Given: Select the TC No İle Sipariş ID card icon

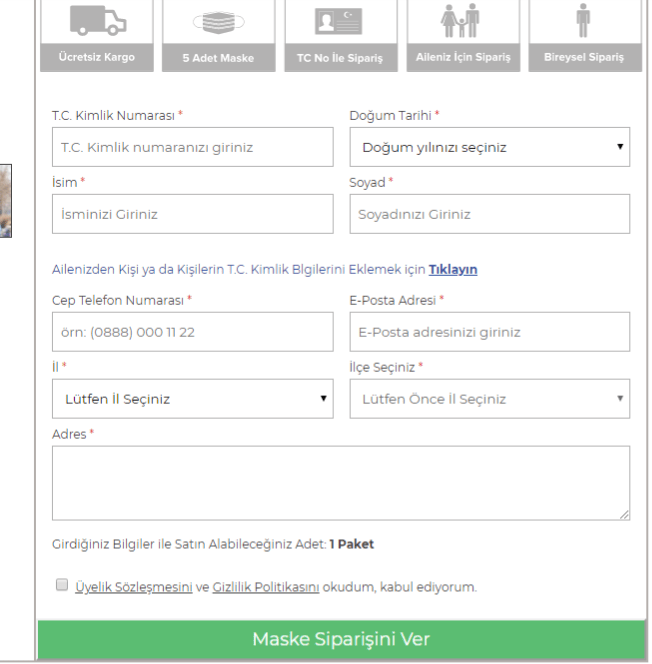Looking at the screenshot, I should 339,21.
